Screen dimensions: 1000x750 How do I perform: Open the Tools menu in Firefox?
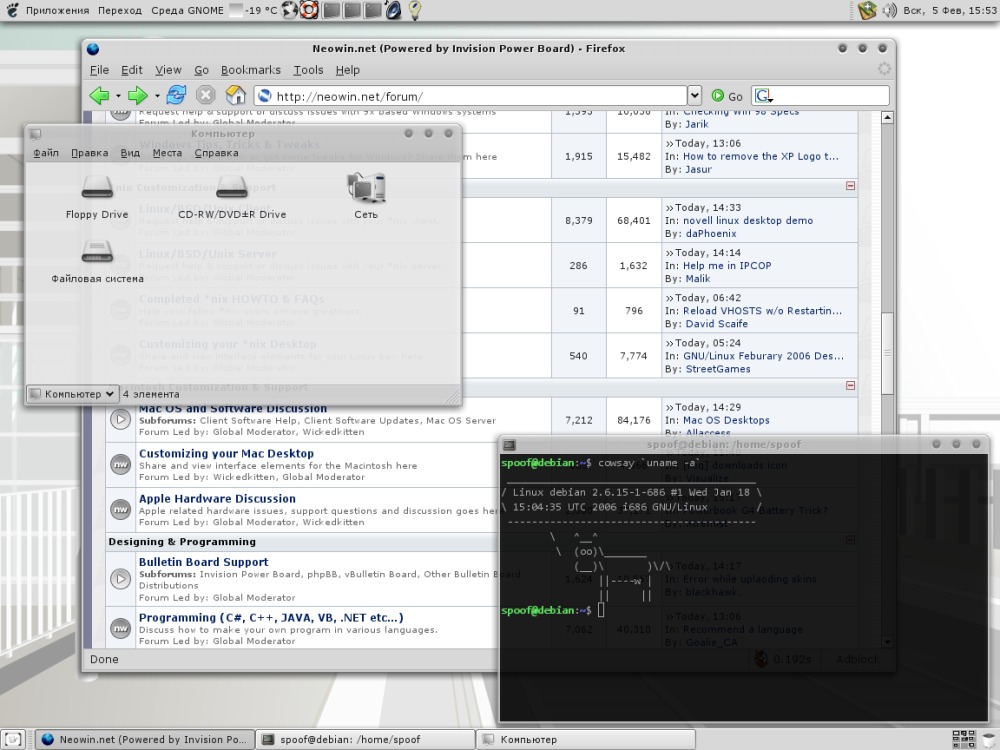coord(308,70)
